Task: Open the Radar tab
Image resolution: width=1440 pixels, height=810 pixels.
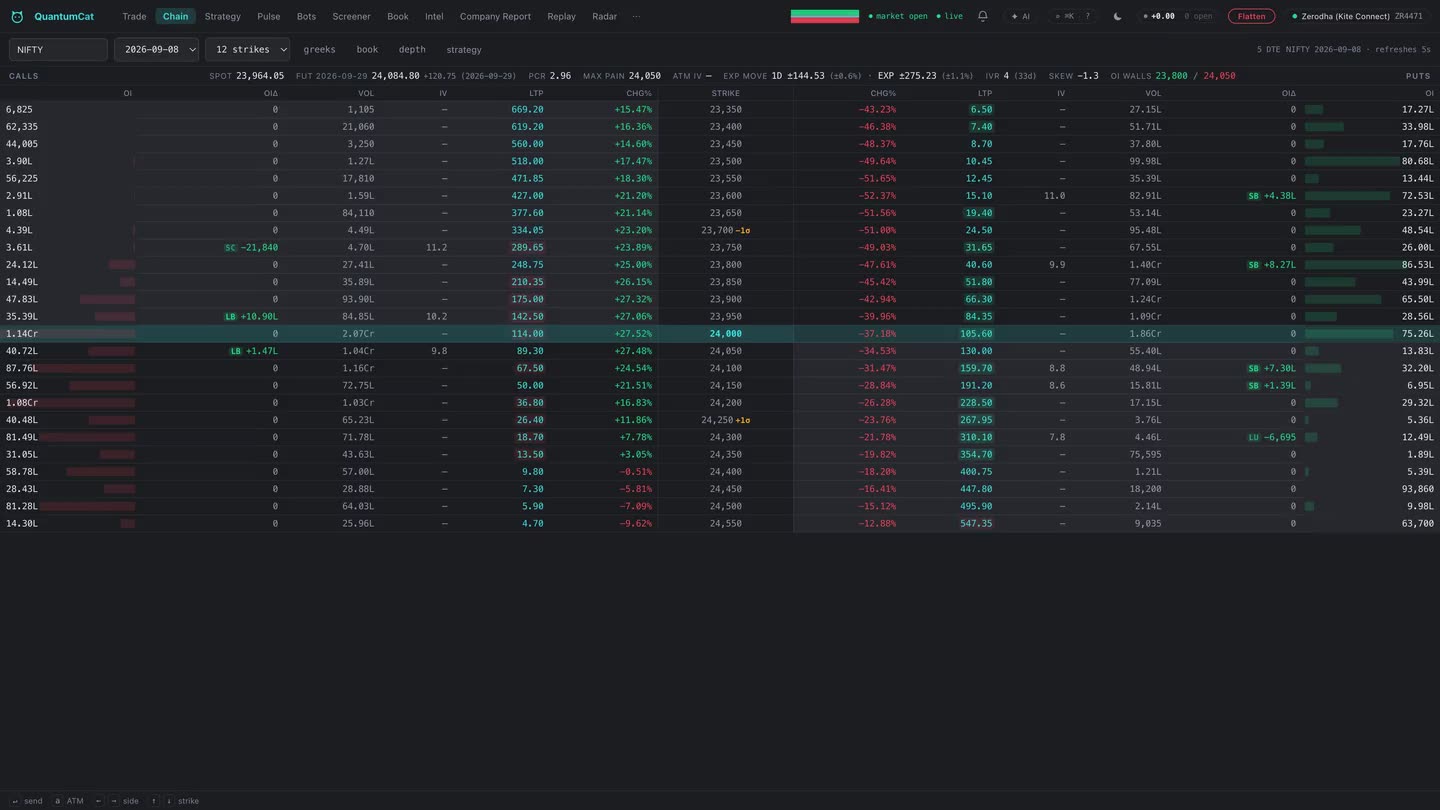Action: (604, 16)
